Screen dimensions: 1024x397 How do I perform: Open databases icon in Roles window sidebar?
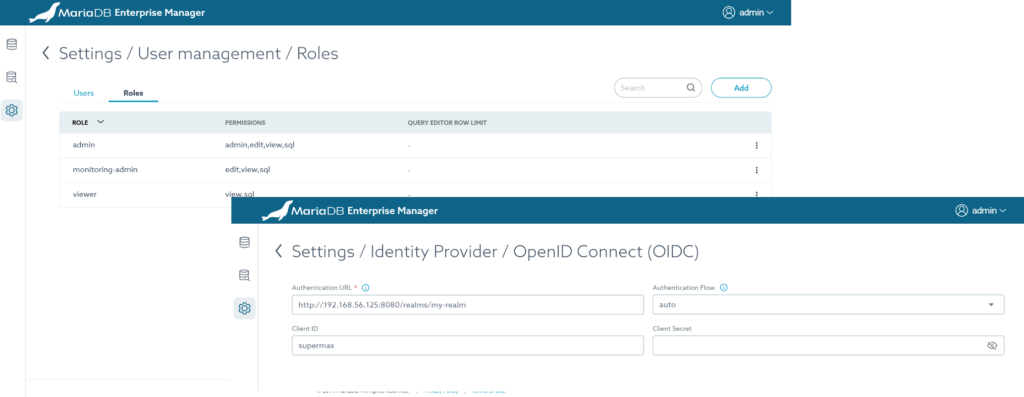coord(11,45)
